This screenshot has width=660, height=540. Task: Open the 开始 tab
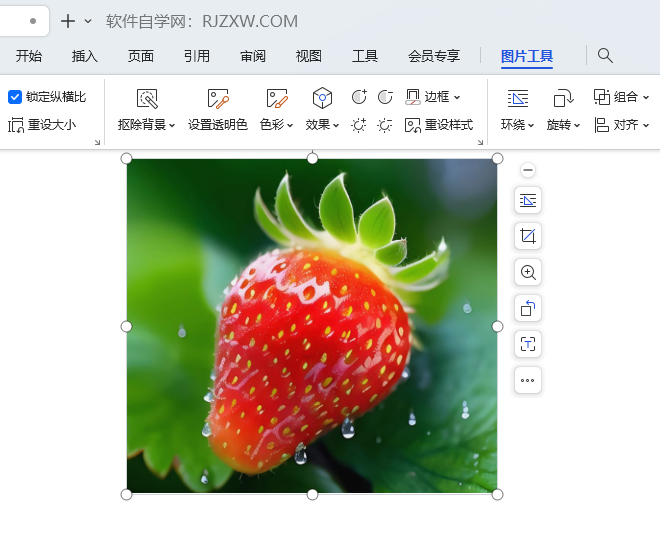[x=29, y=56]
